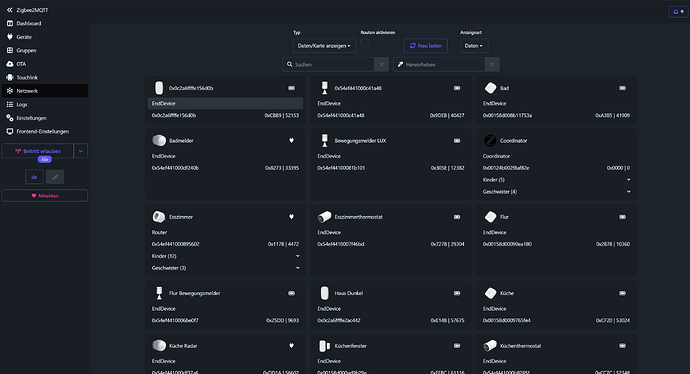Collapse the Zigbee2MQTT sidebar arrows icon

[9, 10]
